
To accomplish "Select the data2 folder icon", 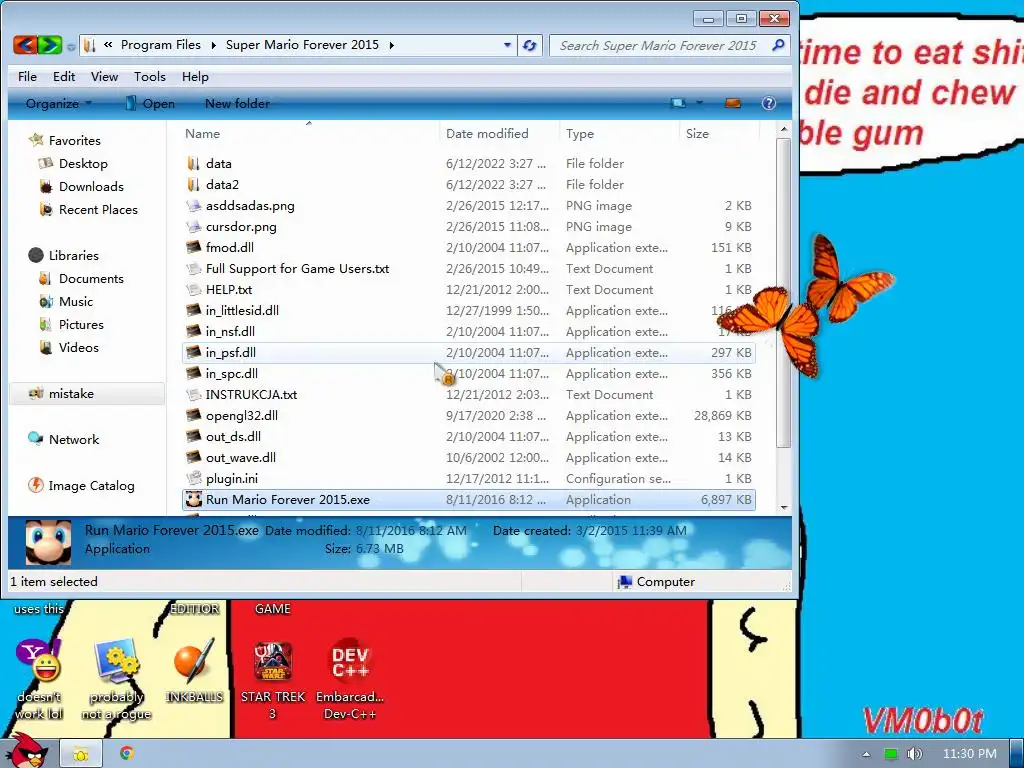I will click(x=193, y=184).
